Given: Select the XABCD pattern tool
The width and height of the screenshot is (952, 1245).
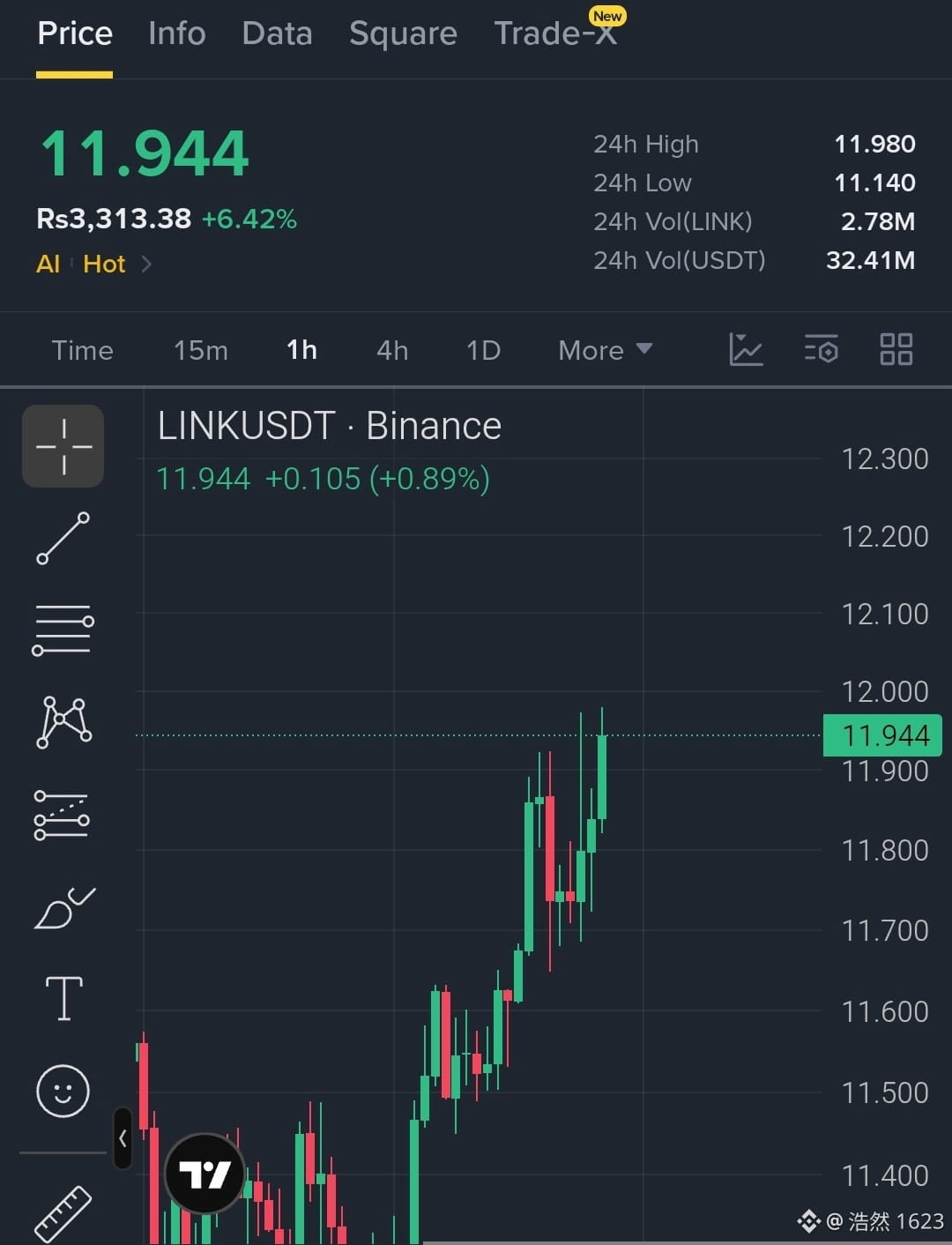Looking at the screenshot, I should [63, 722].
